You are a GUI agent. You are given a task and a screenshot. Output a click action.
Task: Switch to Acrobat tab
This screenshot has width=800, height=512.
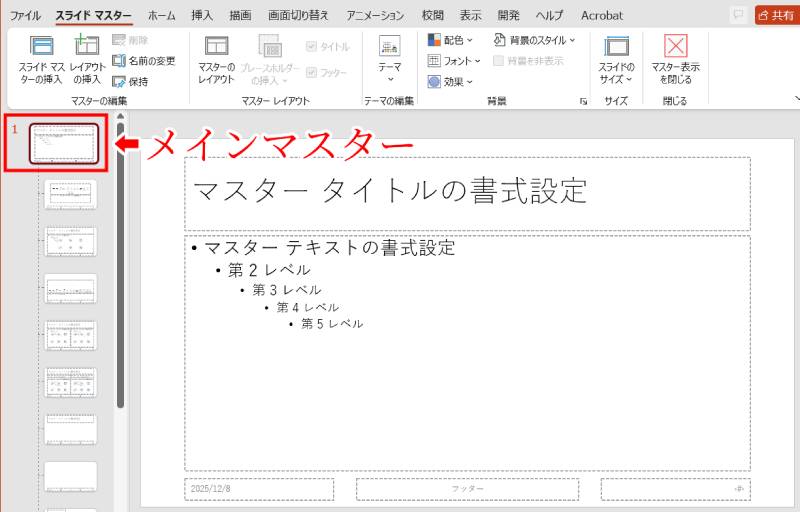602,16
